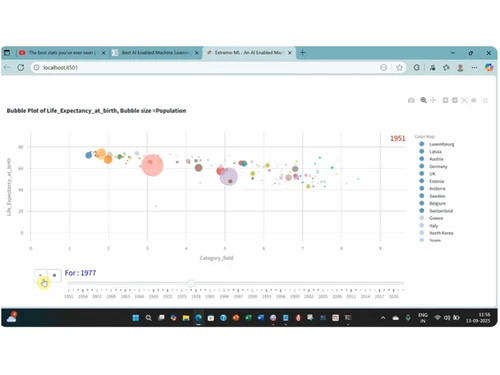
Task: Refresh the localhost page
Action: 21,67
